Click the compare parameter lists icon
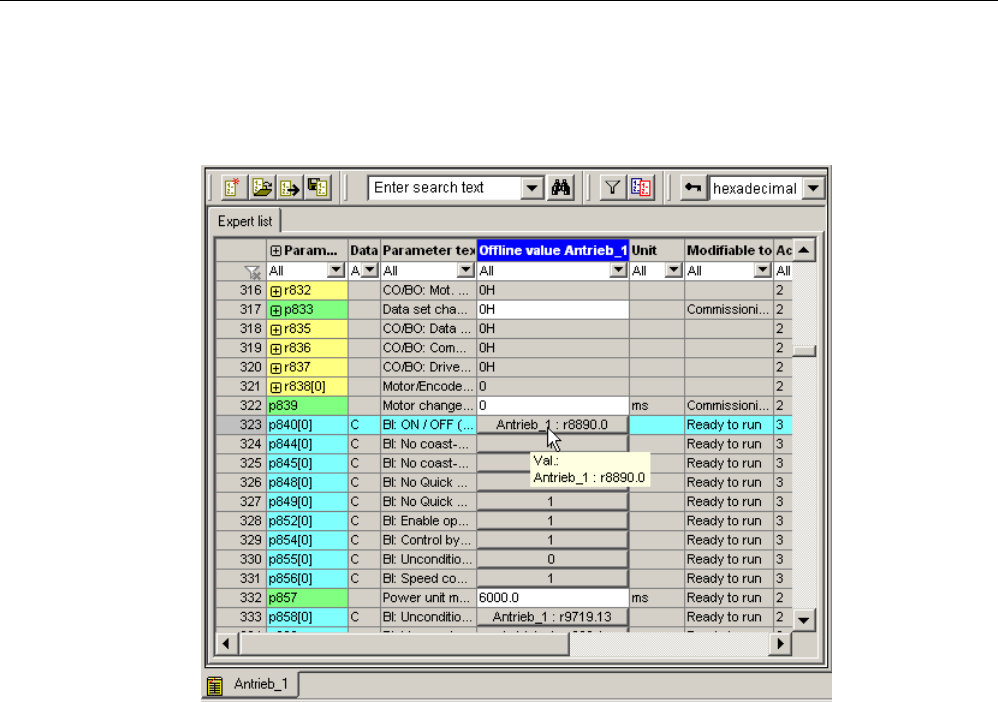The image size is (998, 702). (x=641, y=188)
